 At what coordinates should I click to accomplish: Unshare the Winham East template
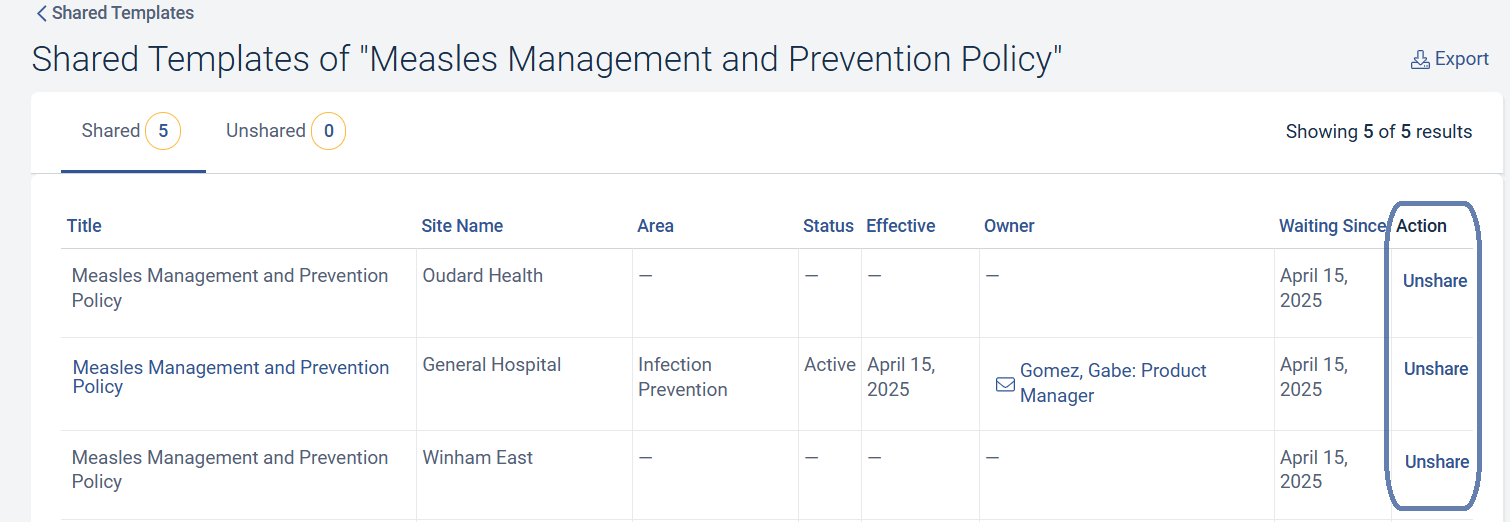pos(1436,462)
